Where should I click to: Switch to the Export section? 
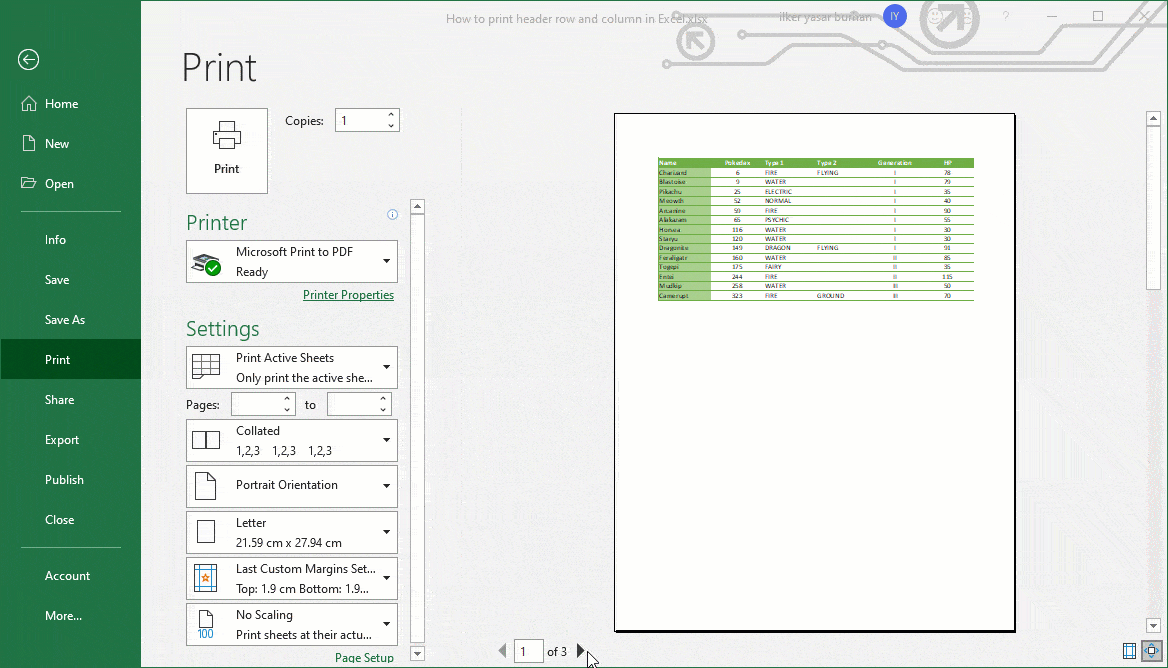[63, 439]
